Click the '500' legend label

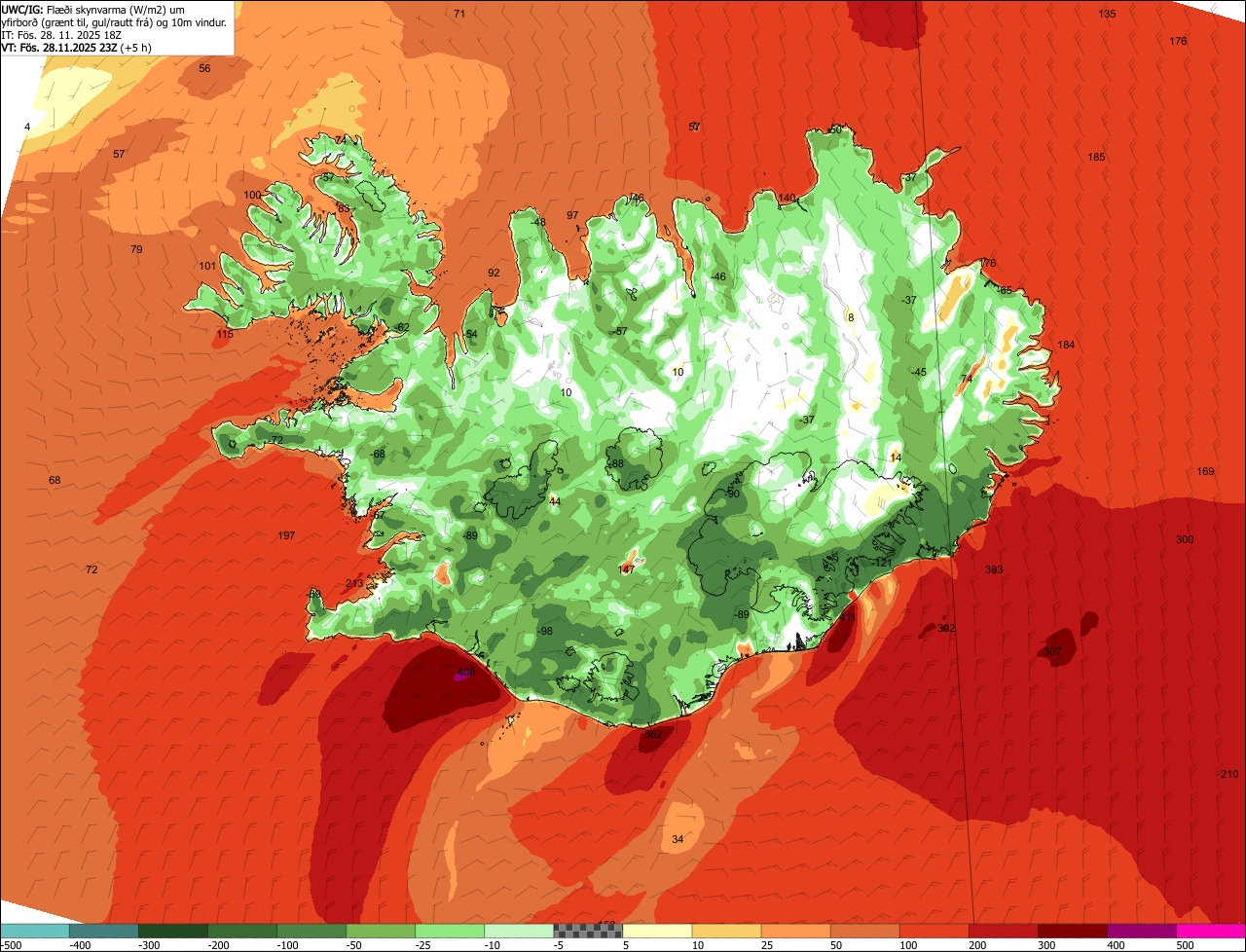(1185, 945)
